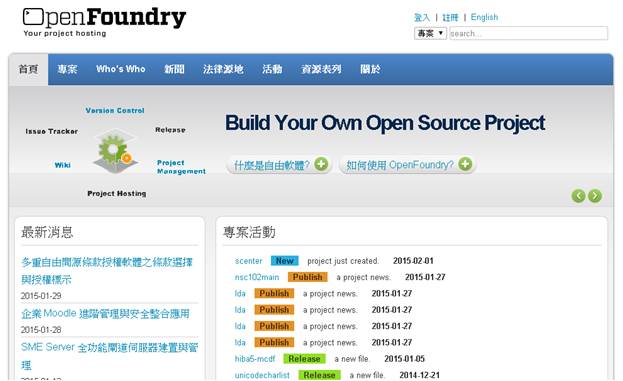Open the nsc102main project link
Screen dimensions: 623x381
[x=257, y=277]
